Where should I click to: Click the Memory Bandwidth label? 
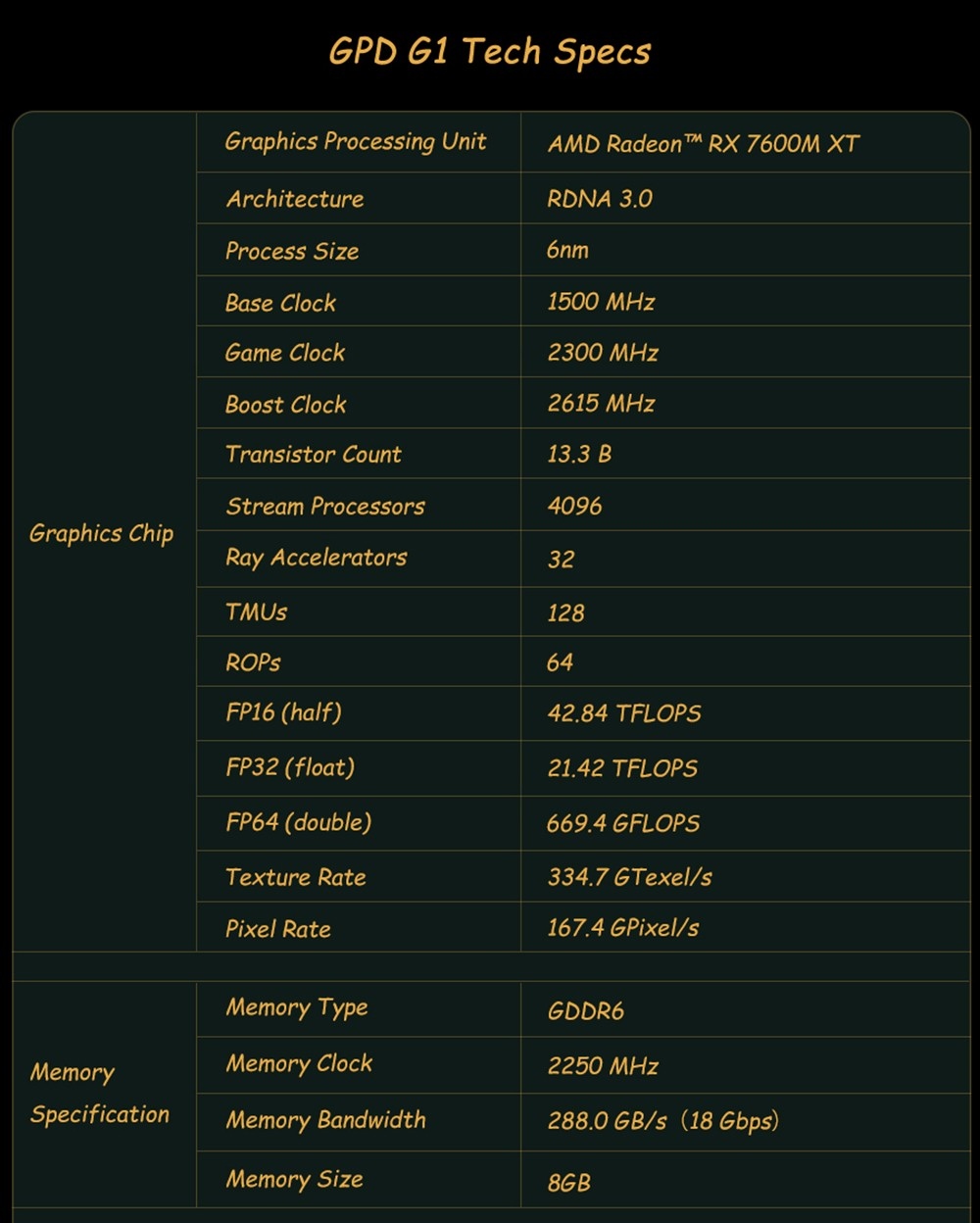(x=326, y=1120)
